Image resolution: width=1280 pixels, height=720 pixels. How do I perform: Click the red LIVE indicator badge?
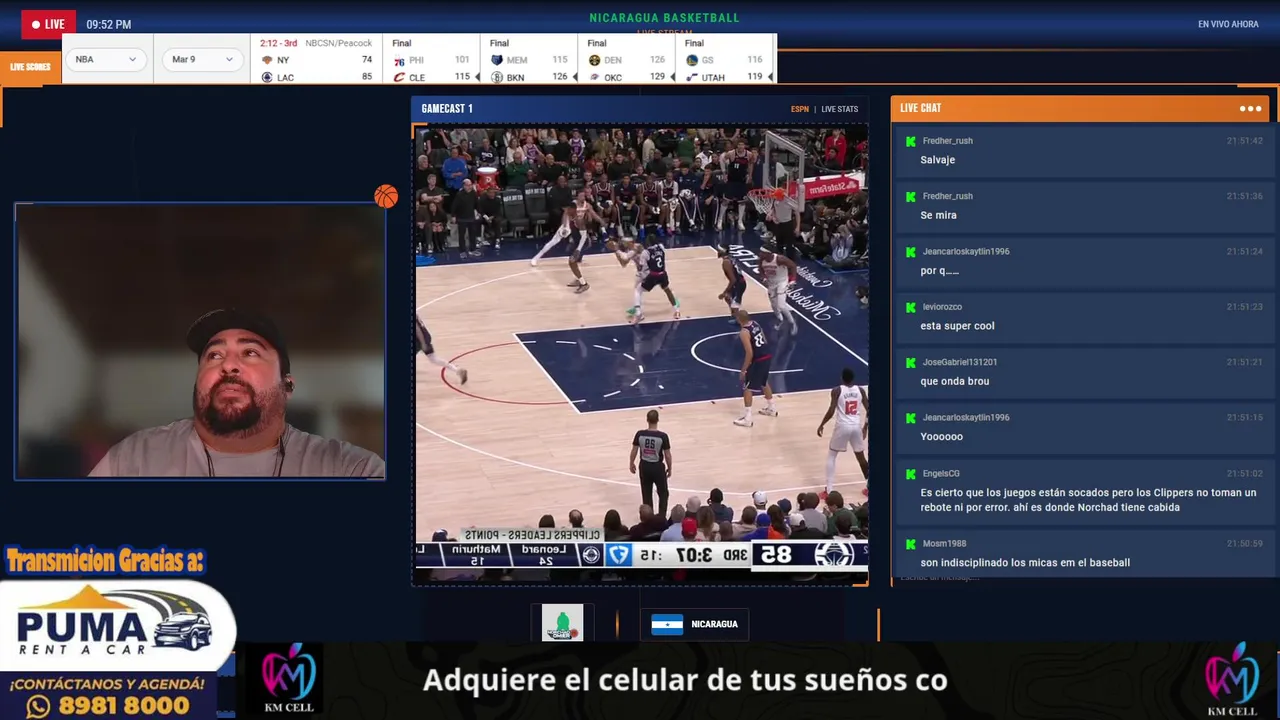pyautogui.click(x=48, y=24)
